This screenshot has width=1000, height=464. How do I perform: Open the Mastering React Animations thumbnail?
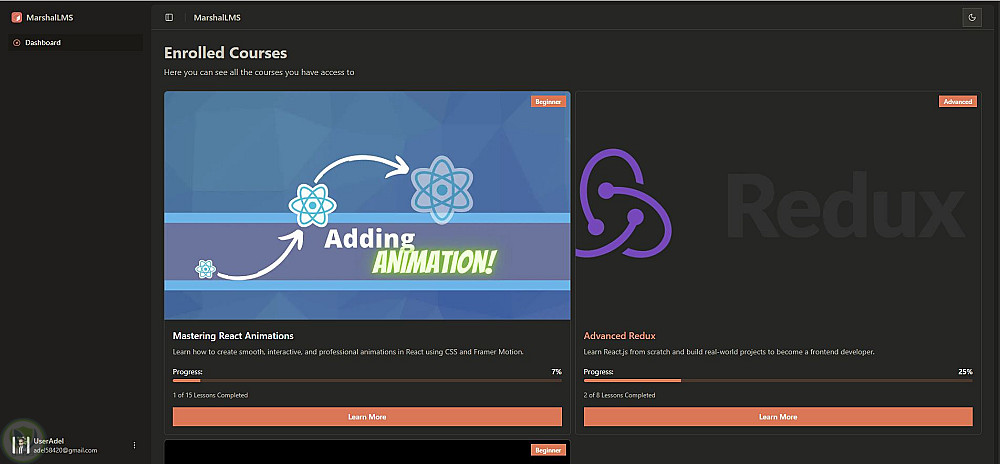click(367, 205)
